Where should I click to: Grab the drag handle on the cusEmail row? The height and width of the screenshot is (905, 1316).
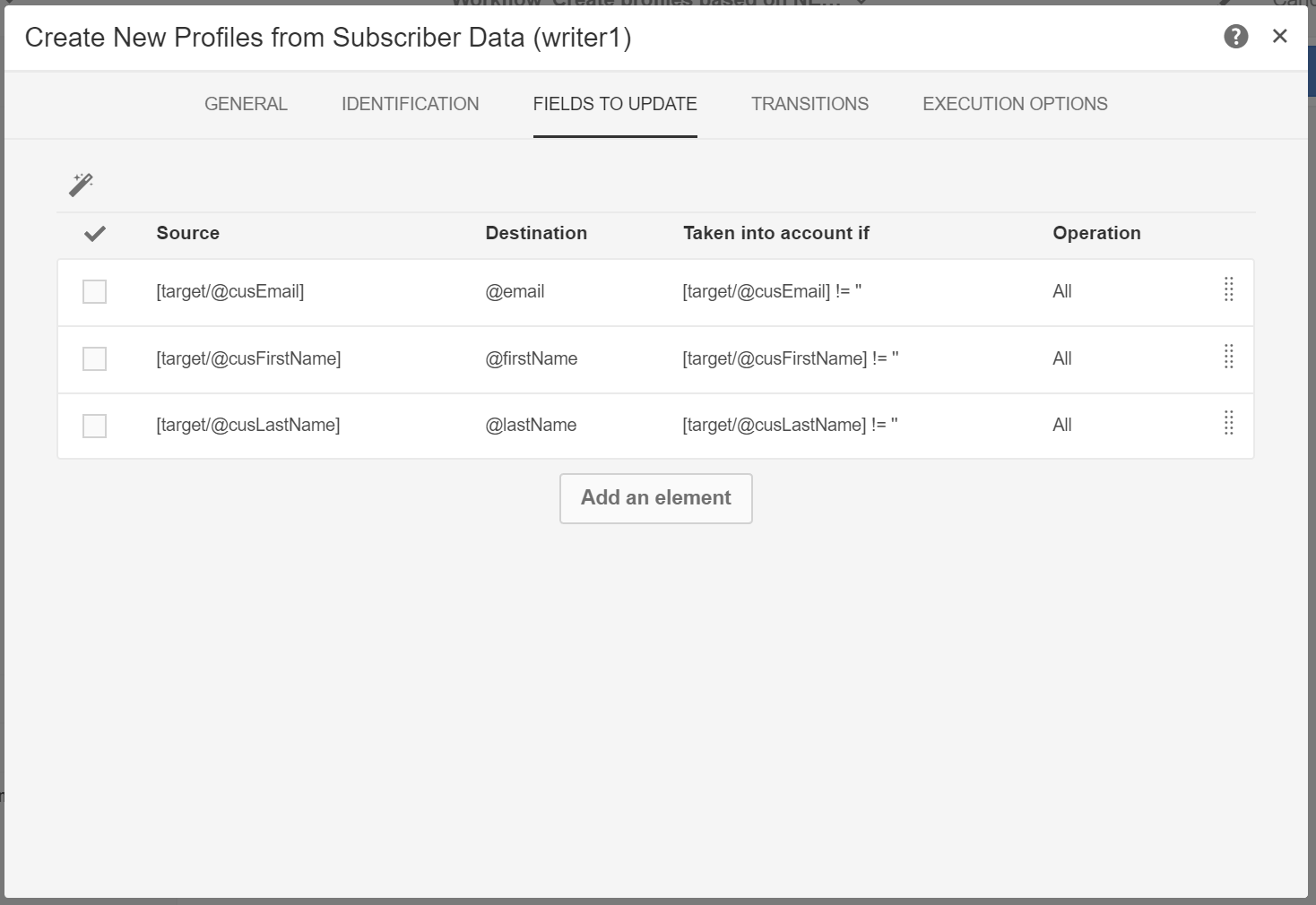(x=1228, y=289)
